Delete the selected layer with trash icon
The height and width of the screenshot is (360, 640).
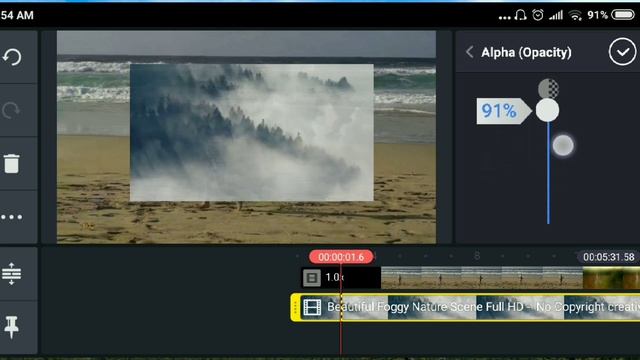click(x=11, y=164)
